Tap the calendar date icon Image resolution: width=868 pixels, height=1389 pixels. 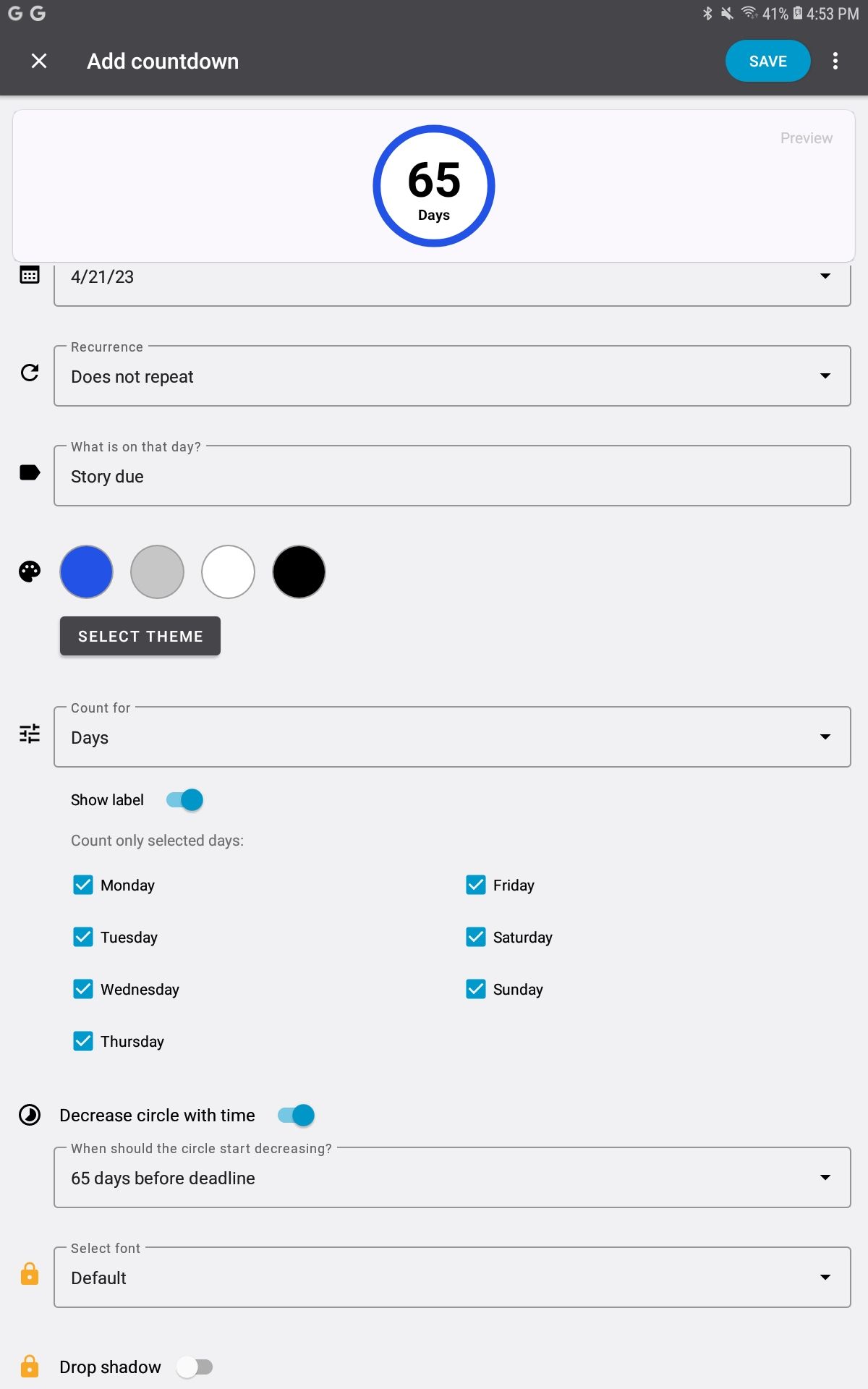(30, 275)
